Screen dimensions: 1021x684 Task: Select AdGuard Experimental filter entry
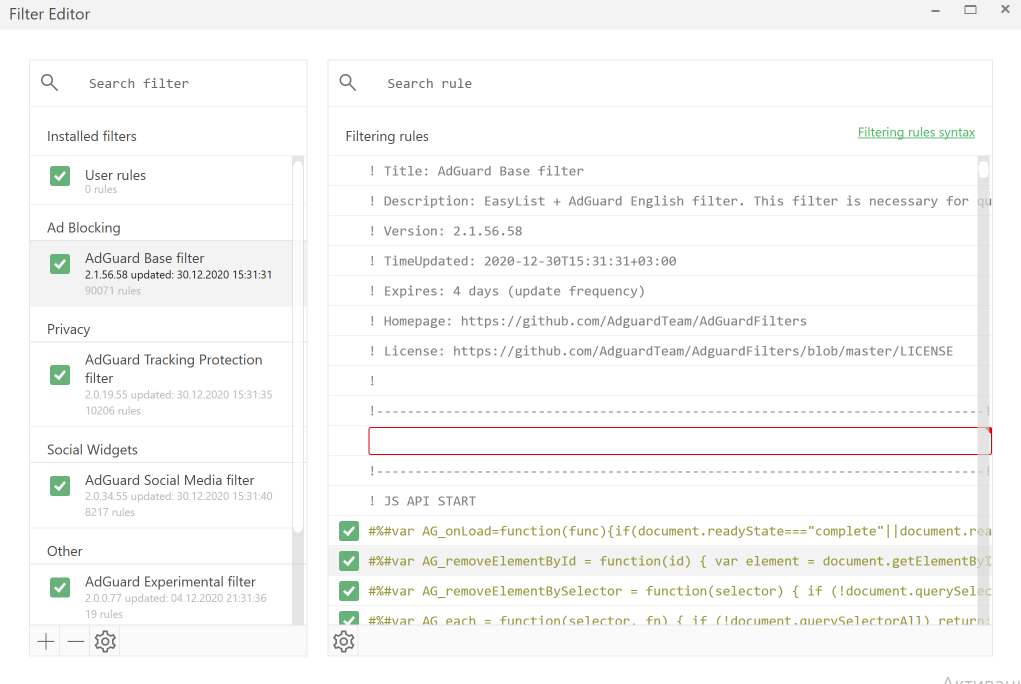pos(161,595)
